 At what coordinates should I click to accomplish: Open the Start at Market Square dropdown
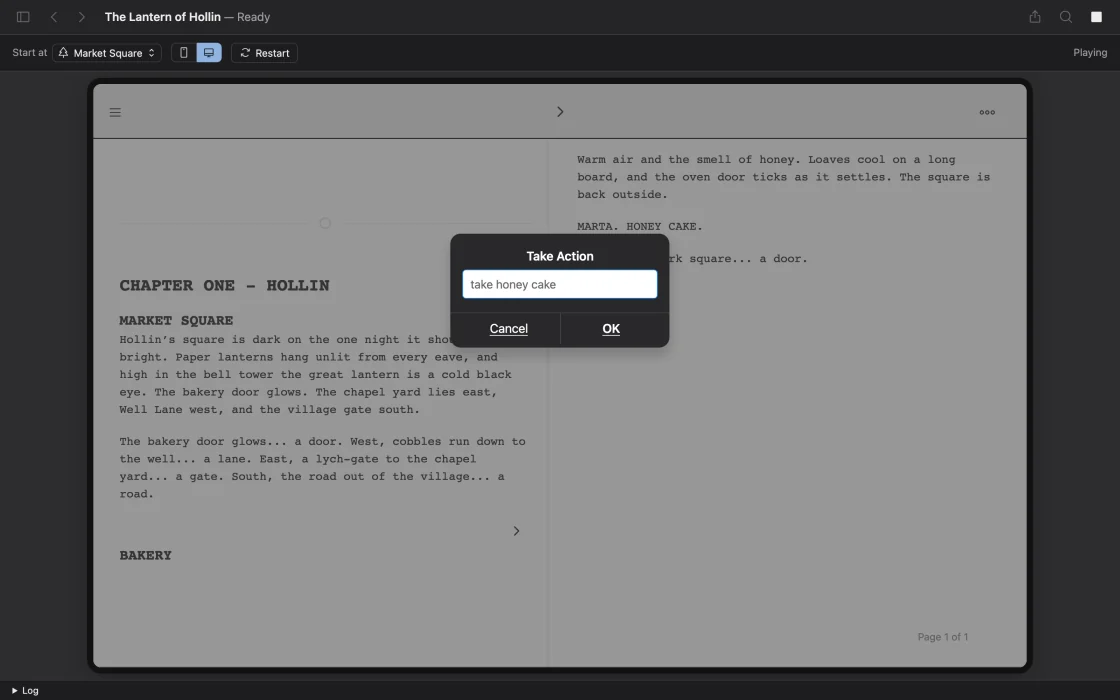coord(106,53)
